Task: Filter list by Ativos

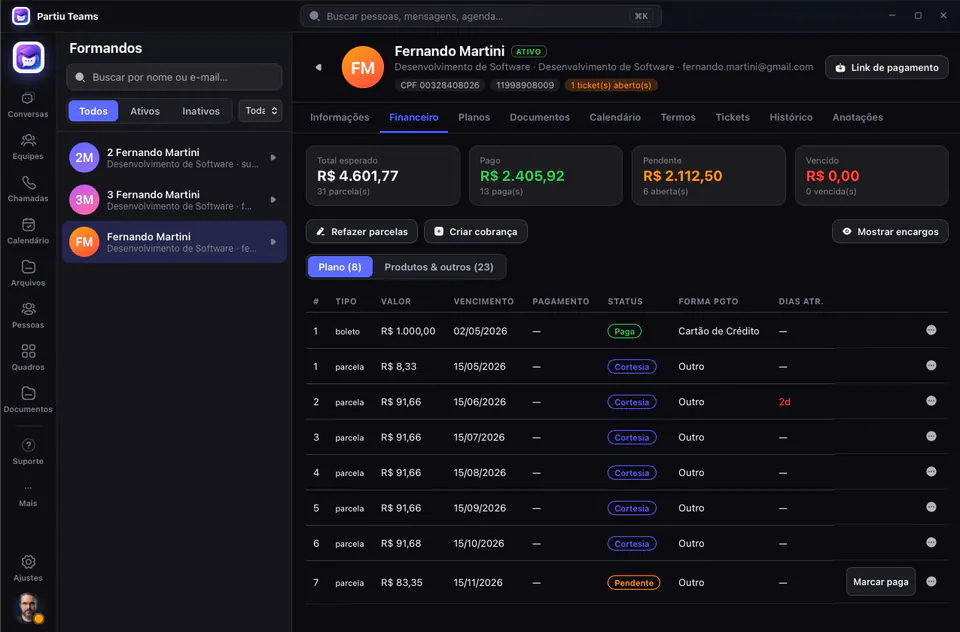Action: [x=144, y=111]
